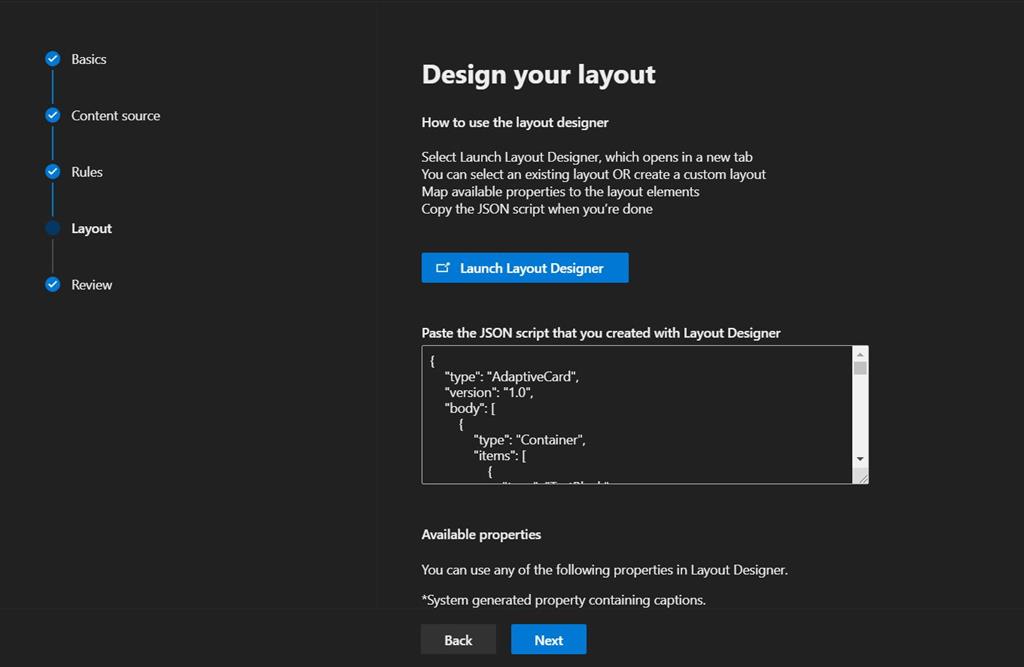Image resolution: width=1024 pixels, height=667 pixels.
Task: Navigate to the Rules step
Action: pos(87,171)
